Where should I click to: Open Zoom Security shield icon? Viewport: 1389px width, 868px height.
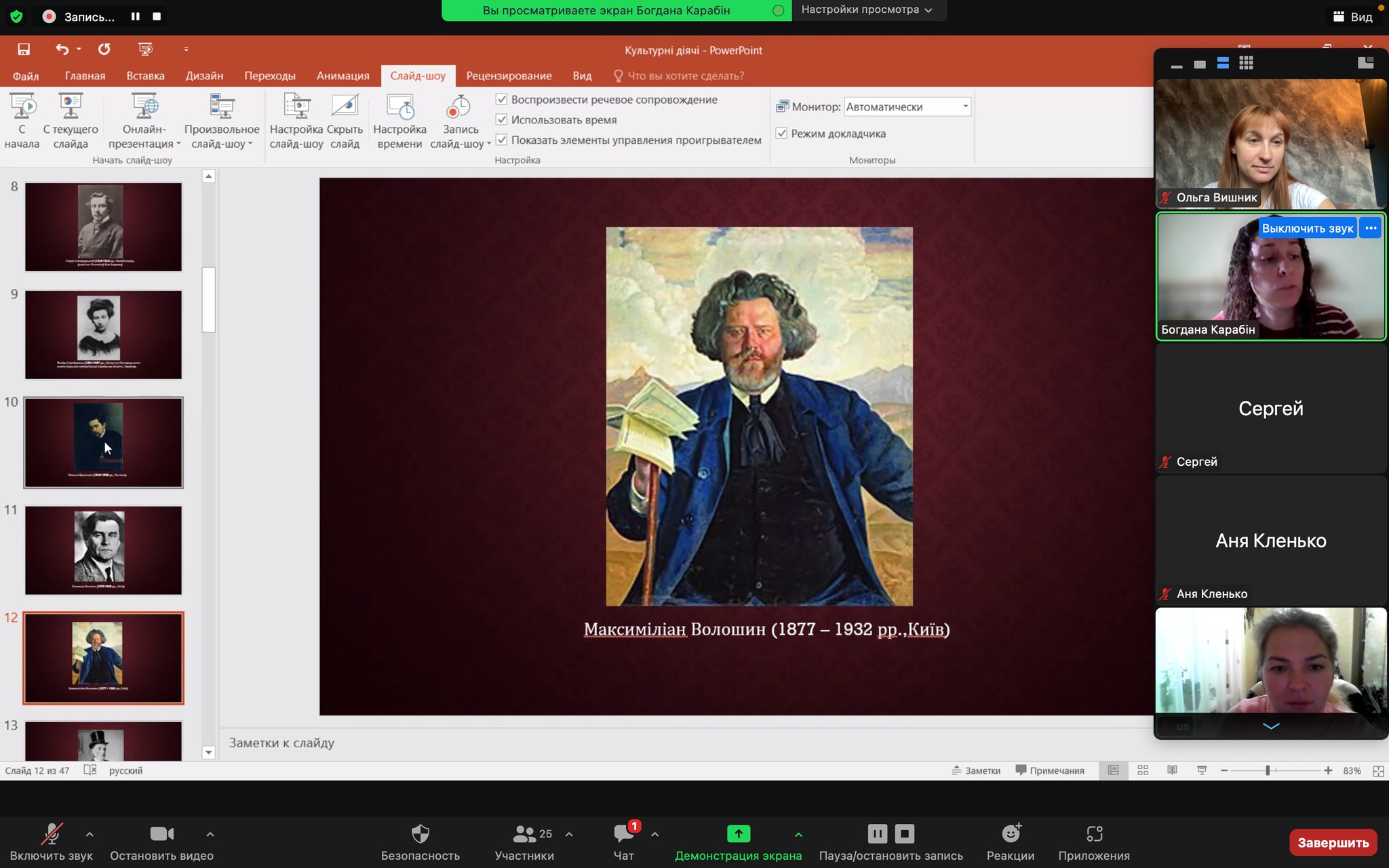pyautogui.click(x=420, y=833)
